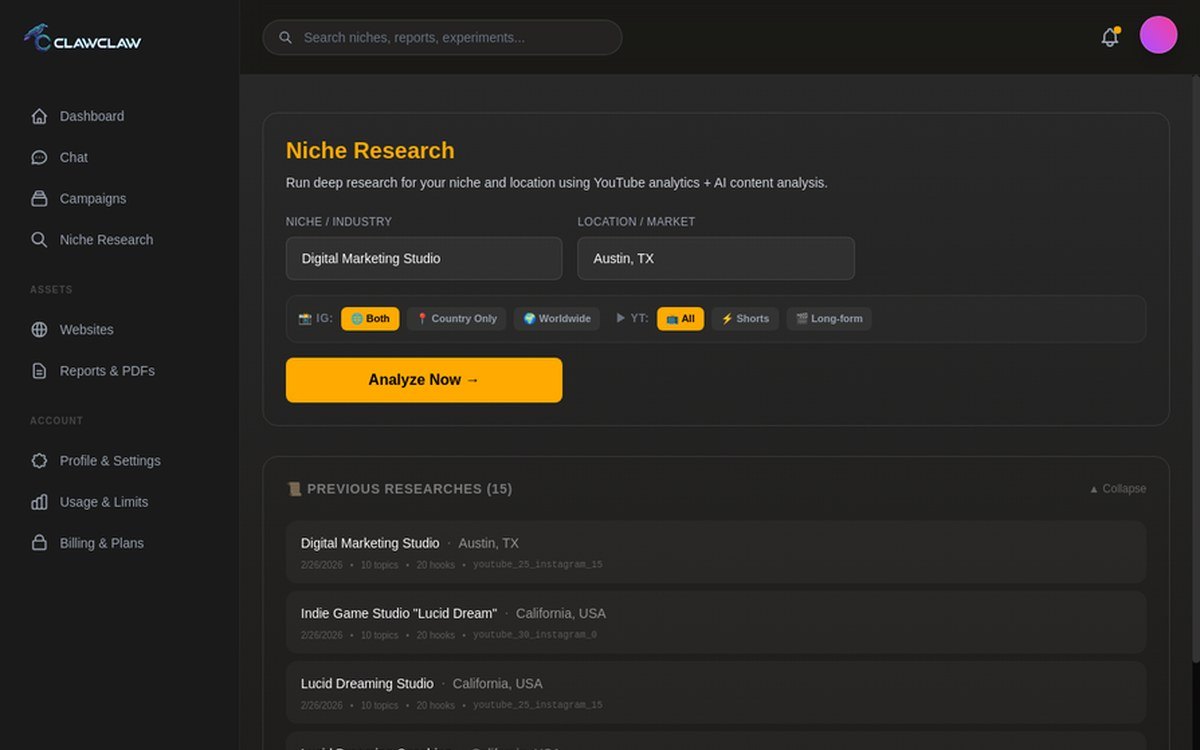Click the Chat bubble icon

[39, 157]
